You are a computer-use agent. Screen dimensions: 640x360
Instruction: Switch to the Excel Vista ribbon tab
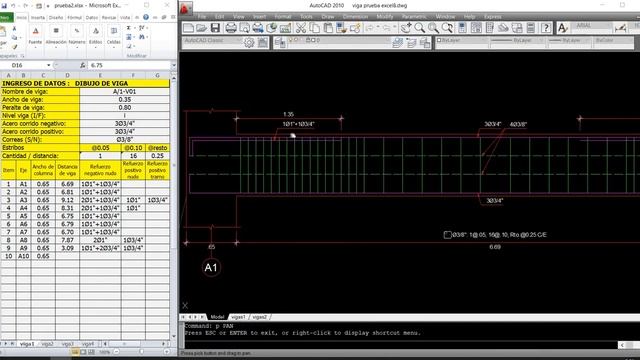(x=125, y=18)
